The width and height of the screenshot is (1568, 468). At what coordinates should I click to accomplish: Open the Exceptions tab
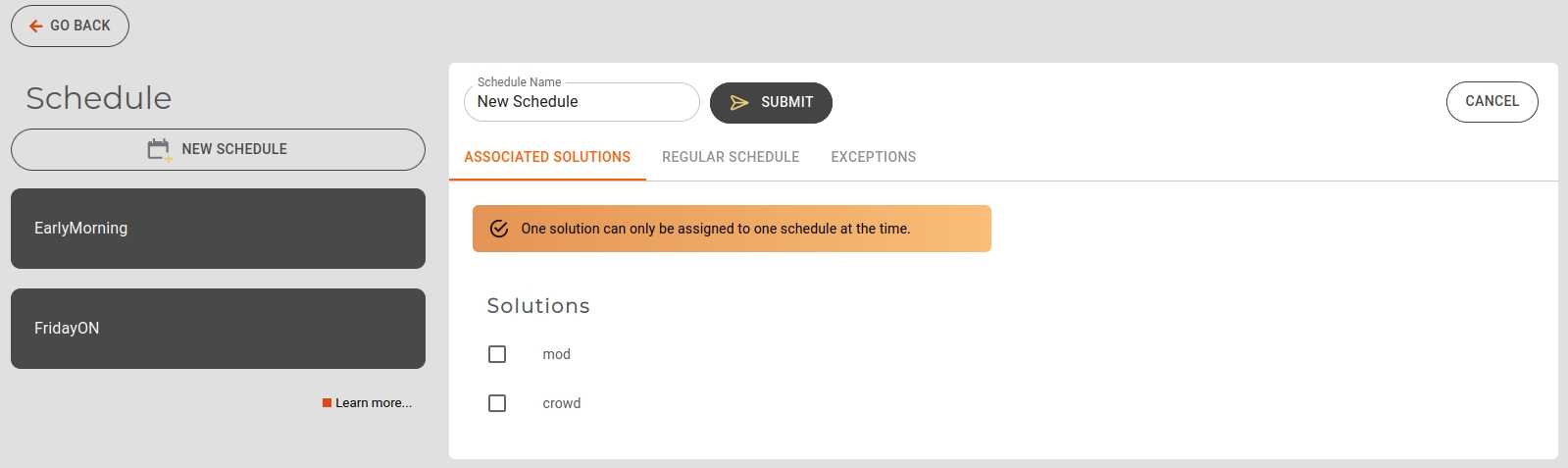point(873,157)
